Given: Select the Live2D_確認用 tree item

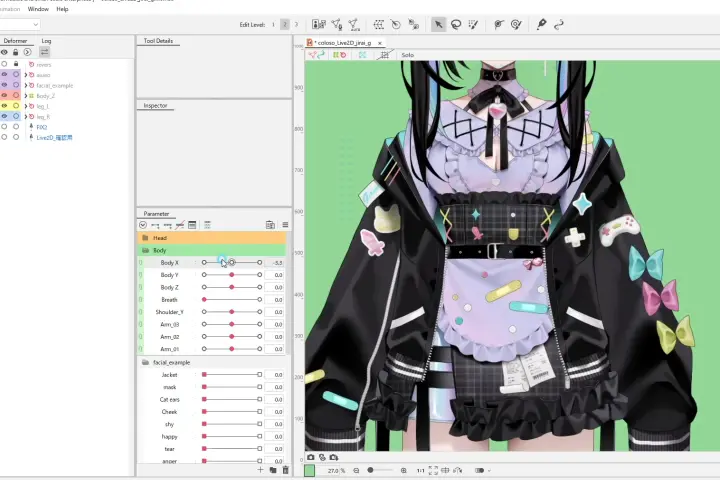Looking at the screenshot, I should click(x=54, y=137).
